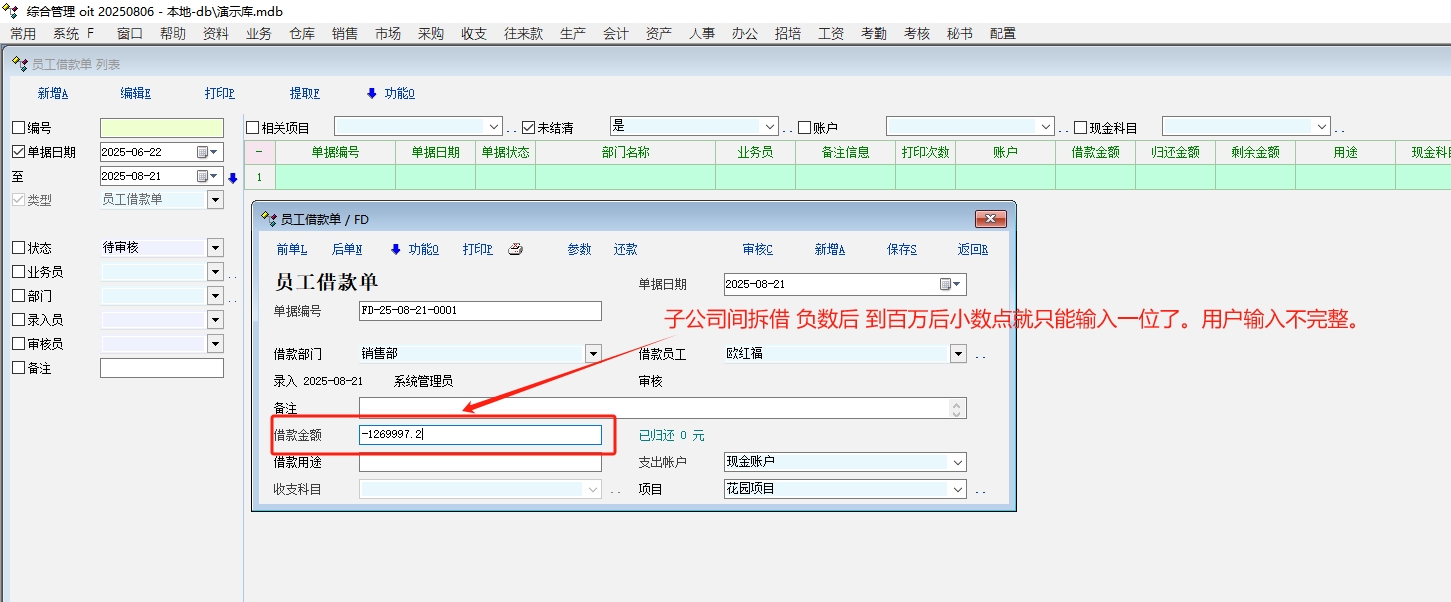
Task: Open the 仓库 menu
Action: tap(302, 34)
